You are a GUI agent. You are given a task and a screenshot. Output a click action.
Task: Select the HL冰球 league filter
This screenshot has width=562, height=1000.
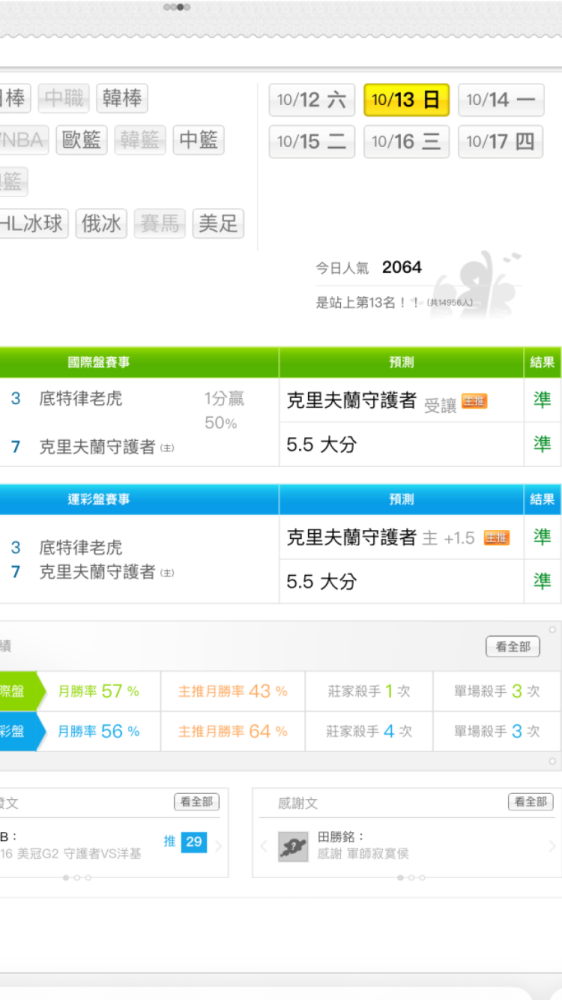[x=32, y=224]
